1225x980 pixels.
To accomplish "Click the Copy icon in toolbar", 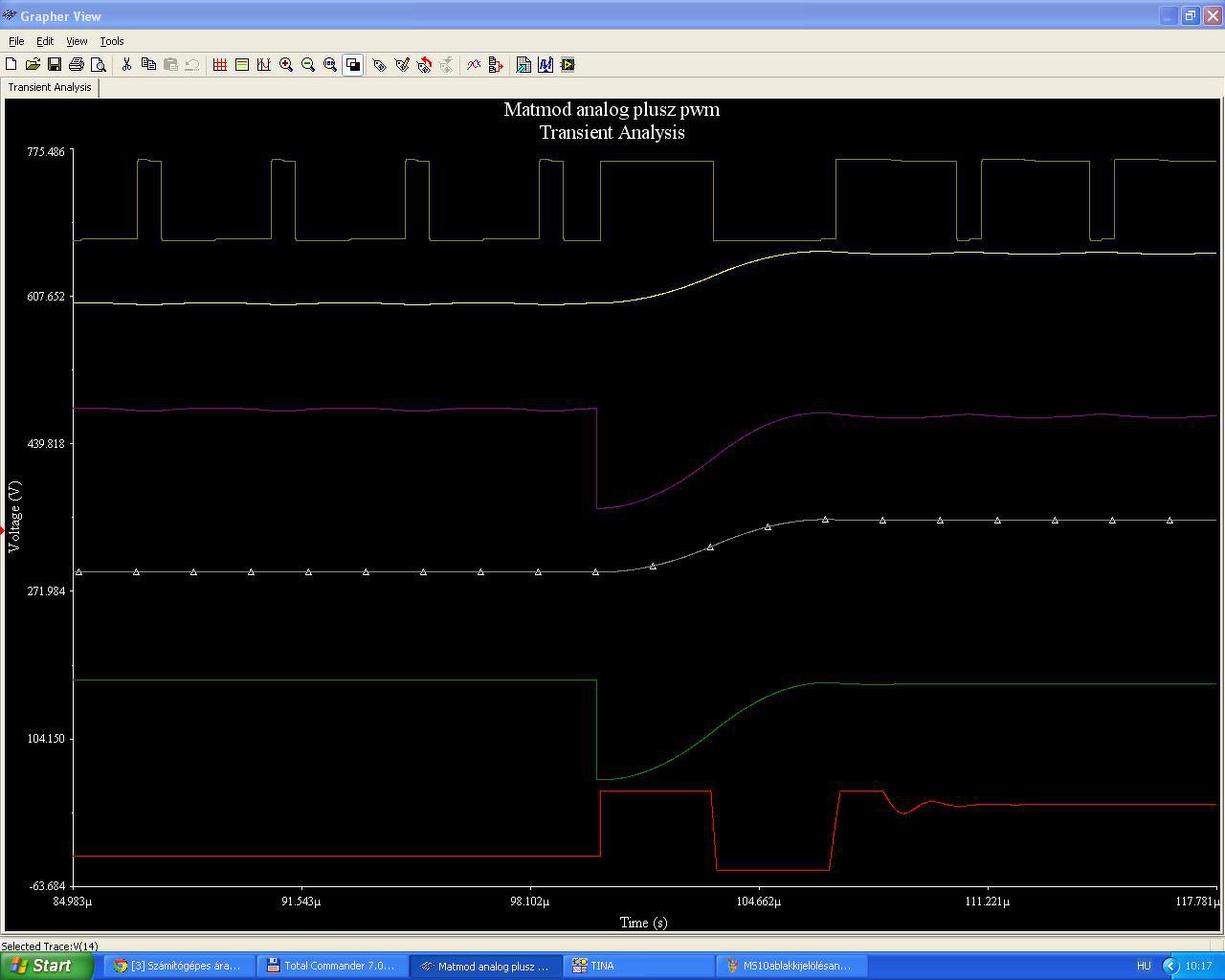I will coord(148,64).
